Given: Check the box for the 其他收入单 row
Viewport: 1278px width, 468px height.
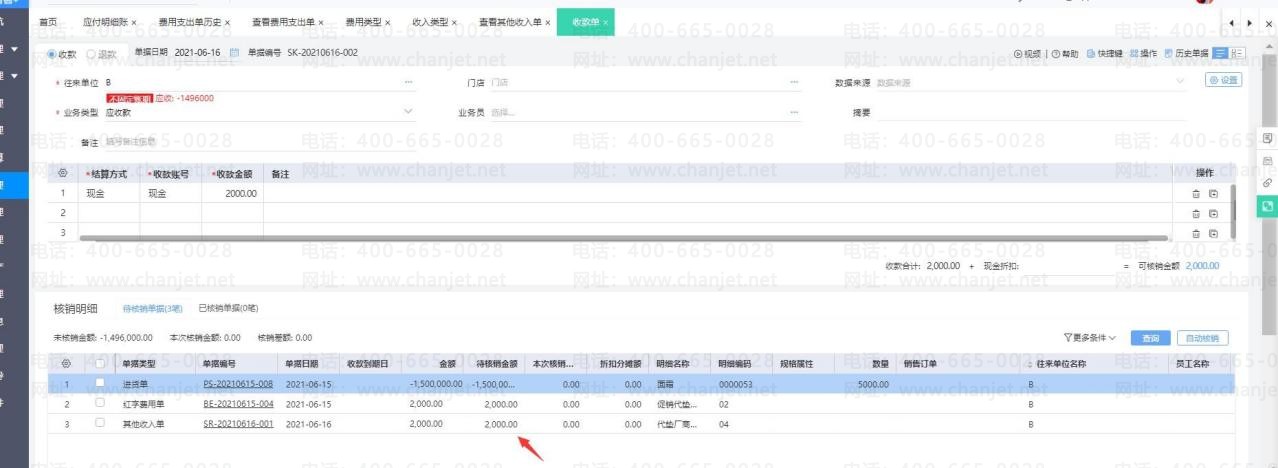Looking at the screenshot, I should pyautogui.click(x=100, y=423).
